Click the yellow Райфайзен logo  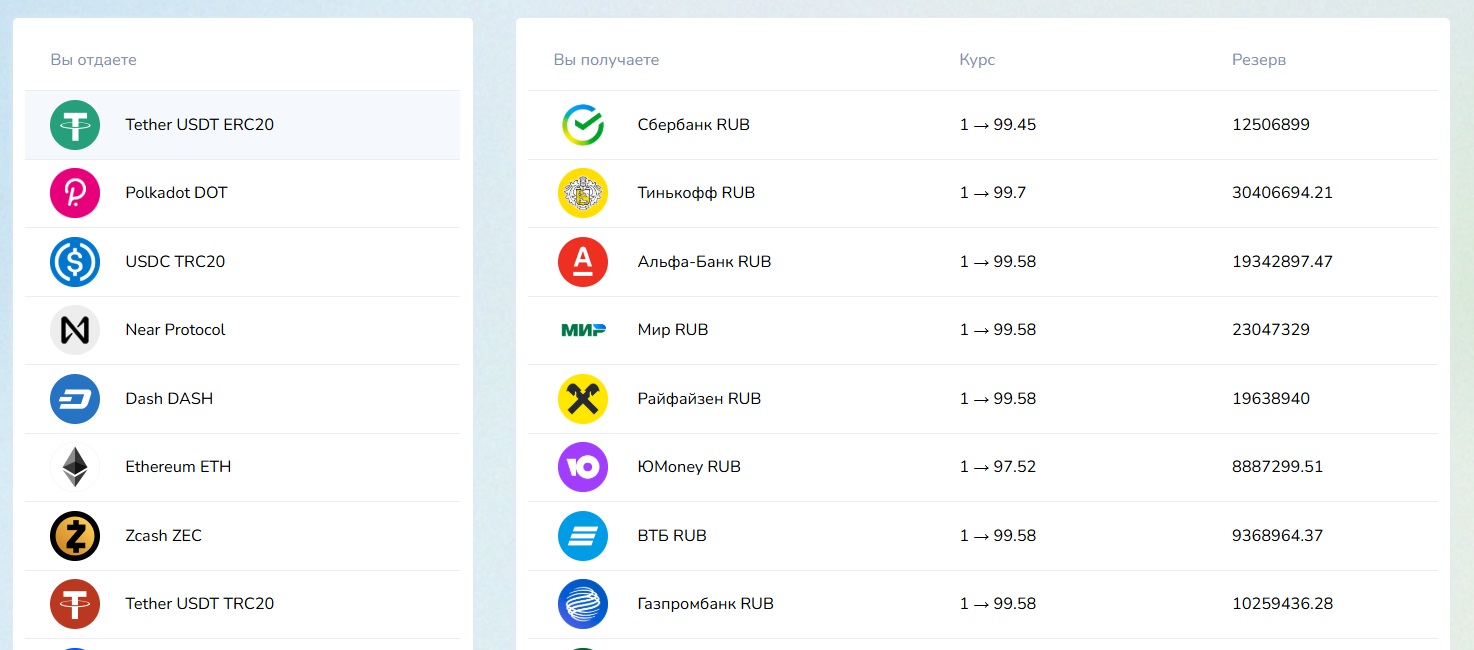pyautogui.click(x=583, y=399)
